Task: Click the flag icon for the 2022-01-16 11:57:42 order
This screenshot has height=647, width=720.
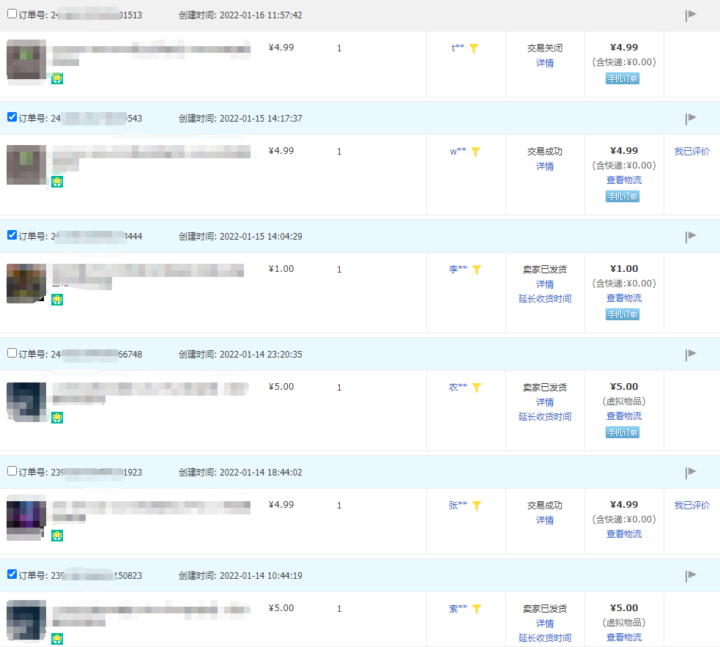Action: [x=690, y=15]
